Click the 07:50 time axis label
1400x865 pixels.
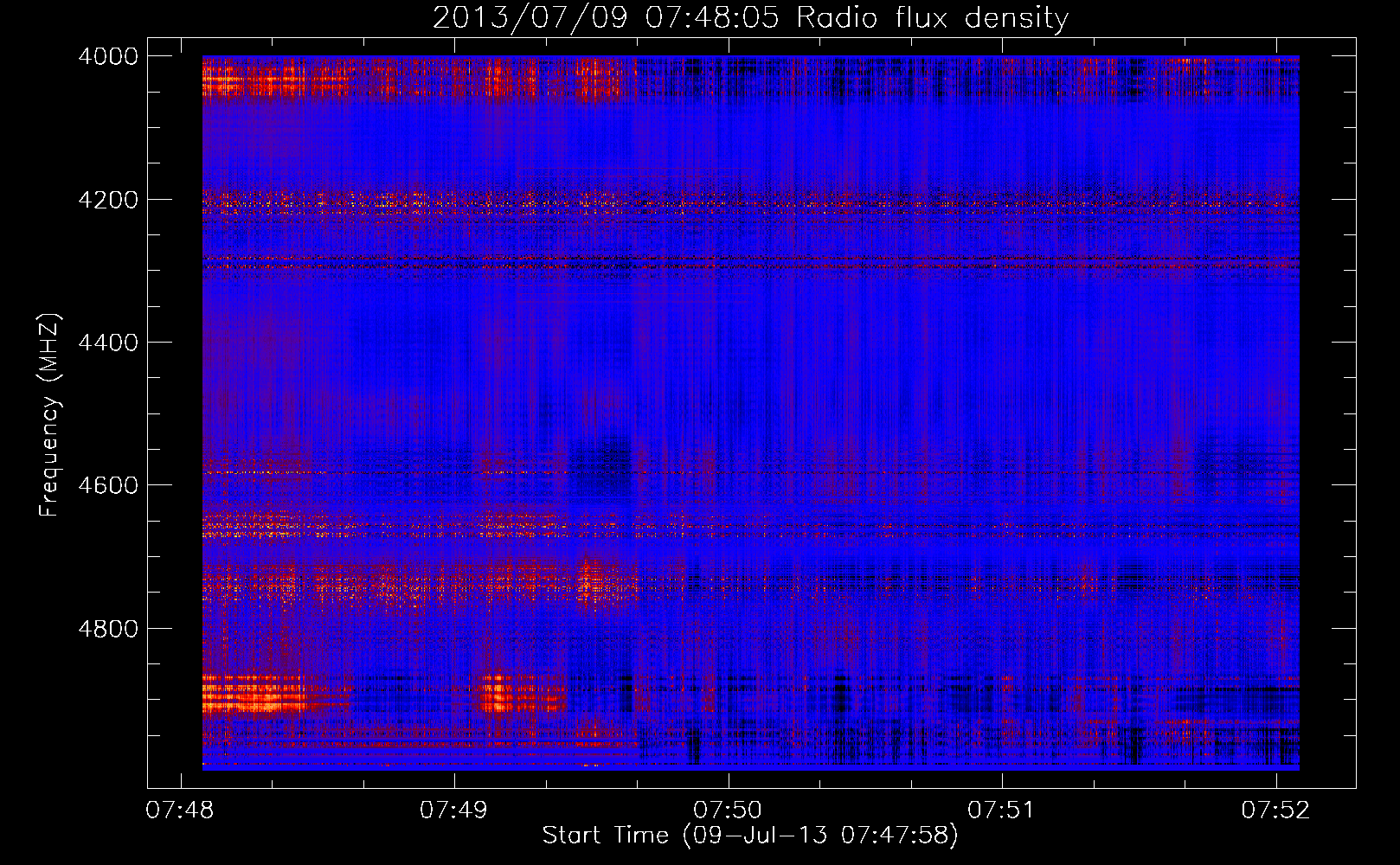pos(728,810)
